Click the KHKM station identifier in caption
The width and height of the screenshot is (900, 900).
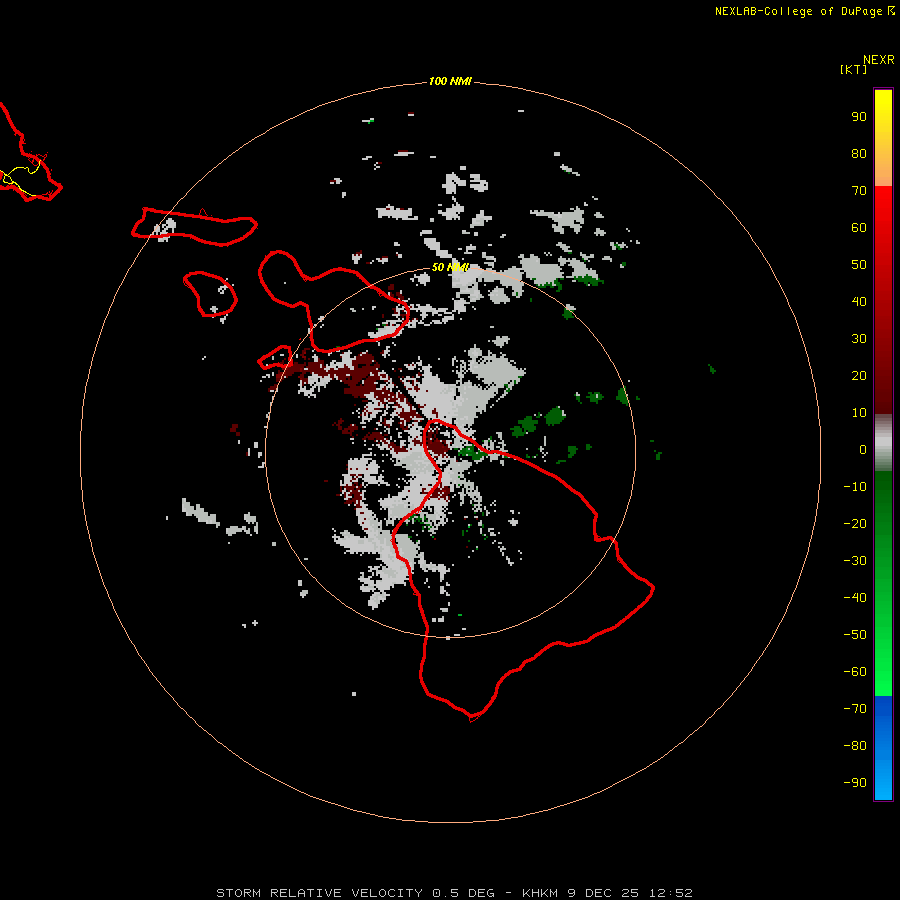(540, 893)
